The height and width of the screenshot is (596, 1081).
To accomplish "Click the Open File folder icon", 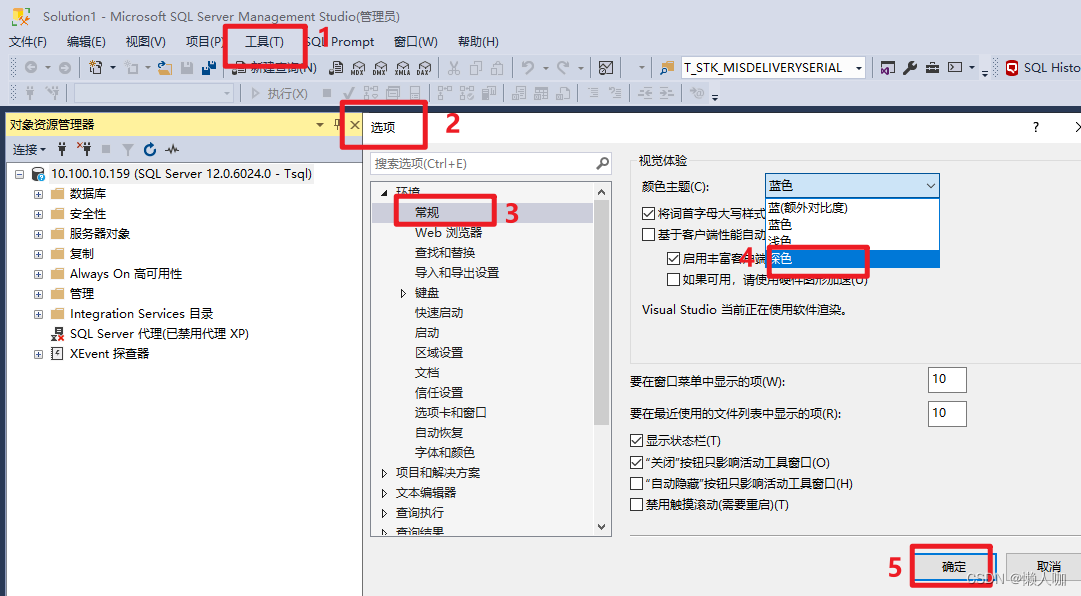I will 165,68.
